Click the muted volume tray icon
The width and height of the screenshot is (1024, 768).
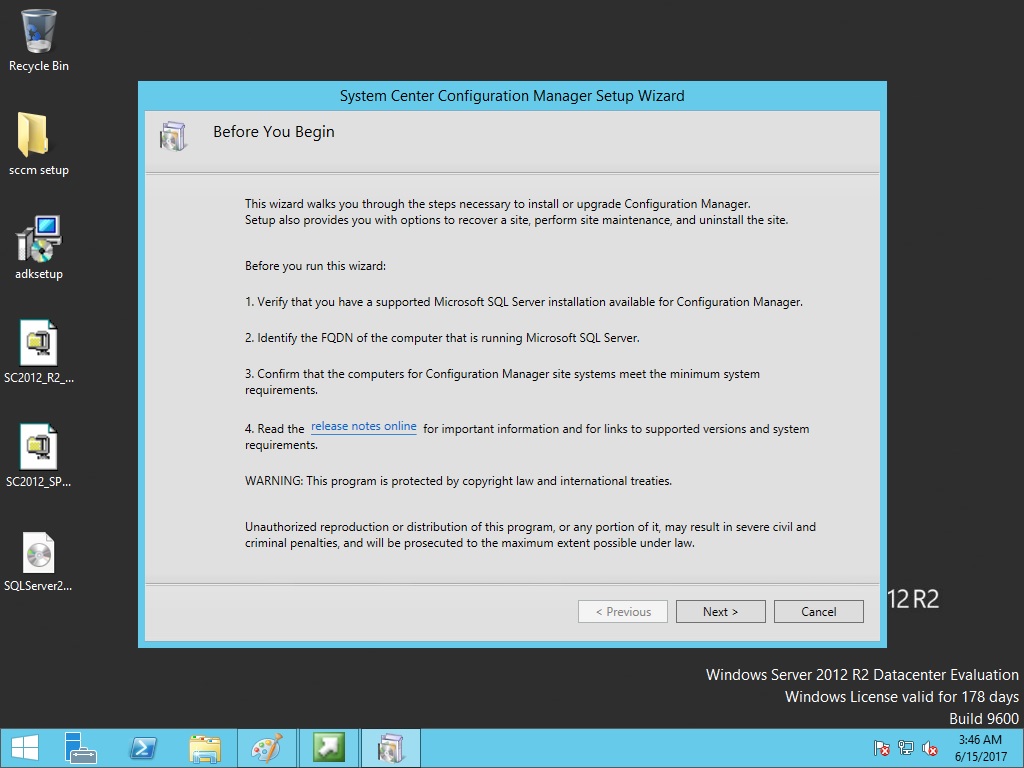[930, 748]
